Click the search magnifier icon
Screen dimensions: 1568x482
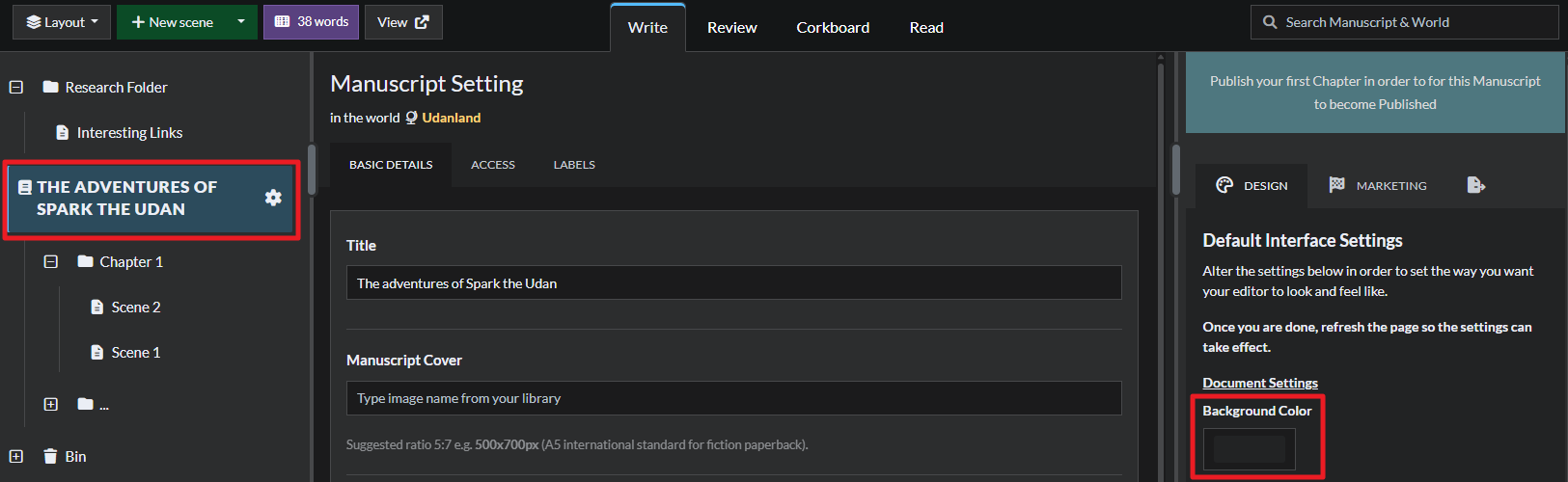click(1270, 22)
